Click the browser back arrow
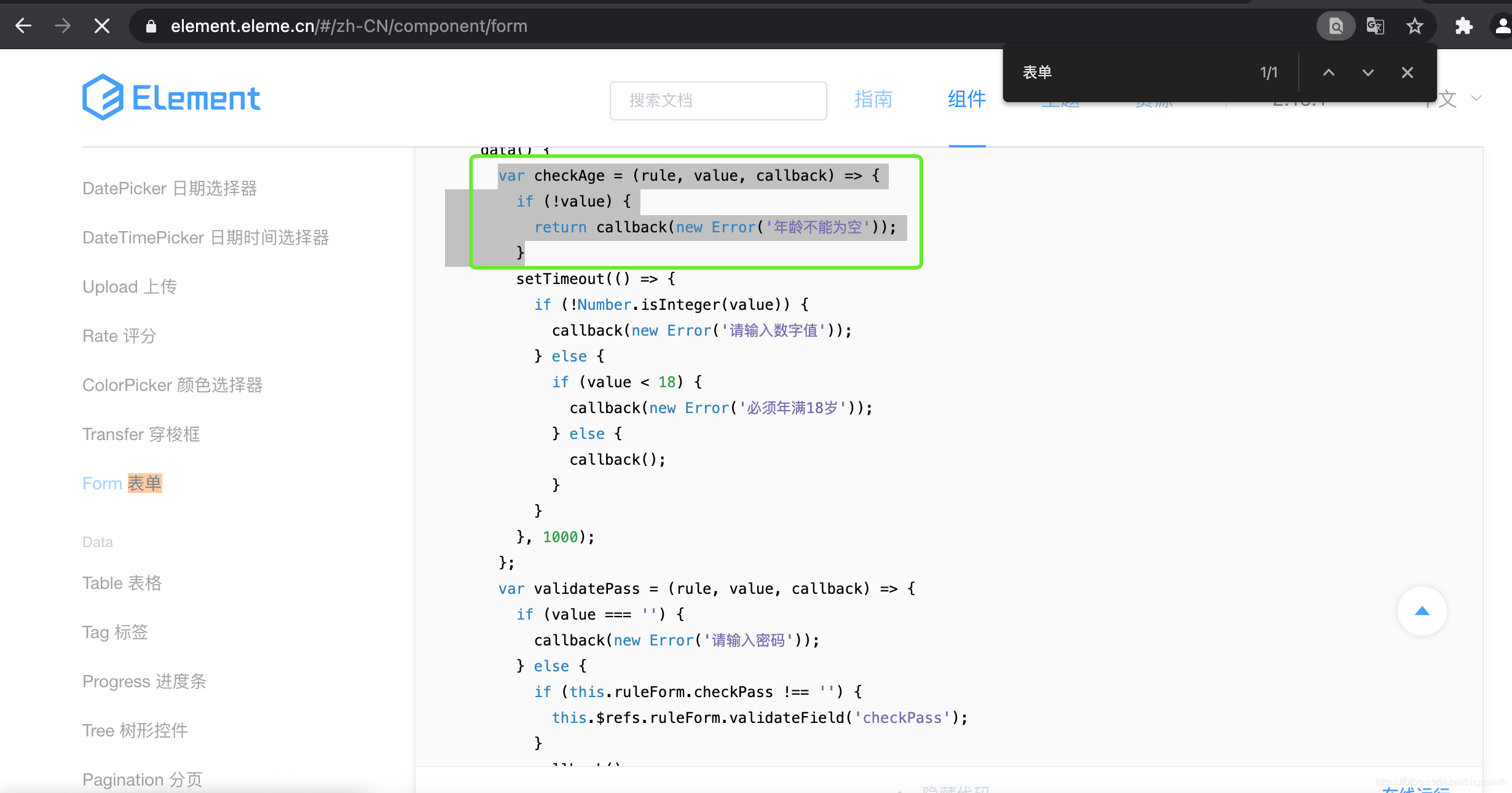 23,26
